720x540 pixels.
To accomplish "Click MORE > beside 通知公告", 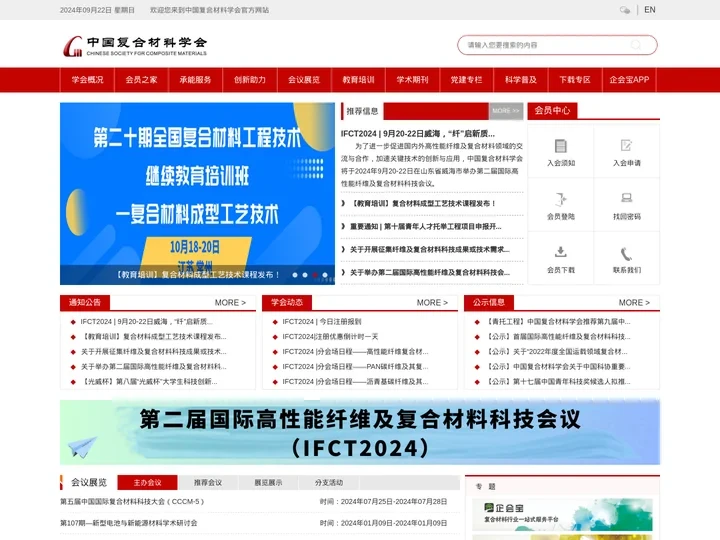I will (231, 303).
